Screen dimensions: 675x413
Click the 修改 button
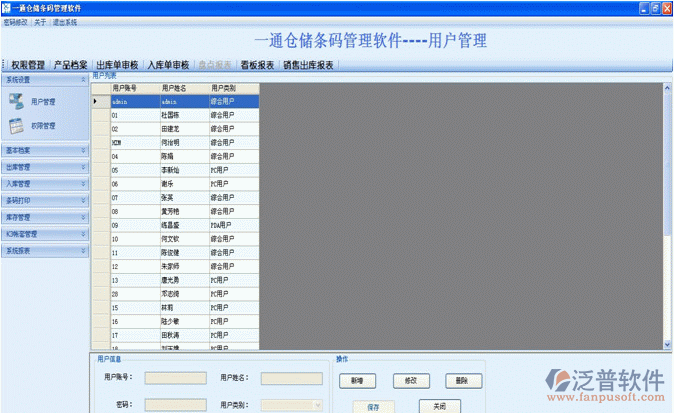point(410,381)
